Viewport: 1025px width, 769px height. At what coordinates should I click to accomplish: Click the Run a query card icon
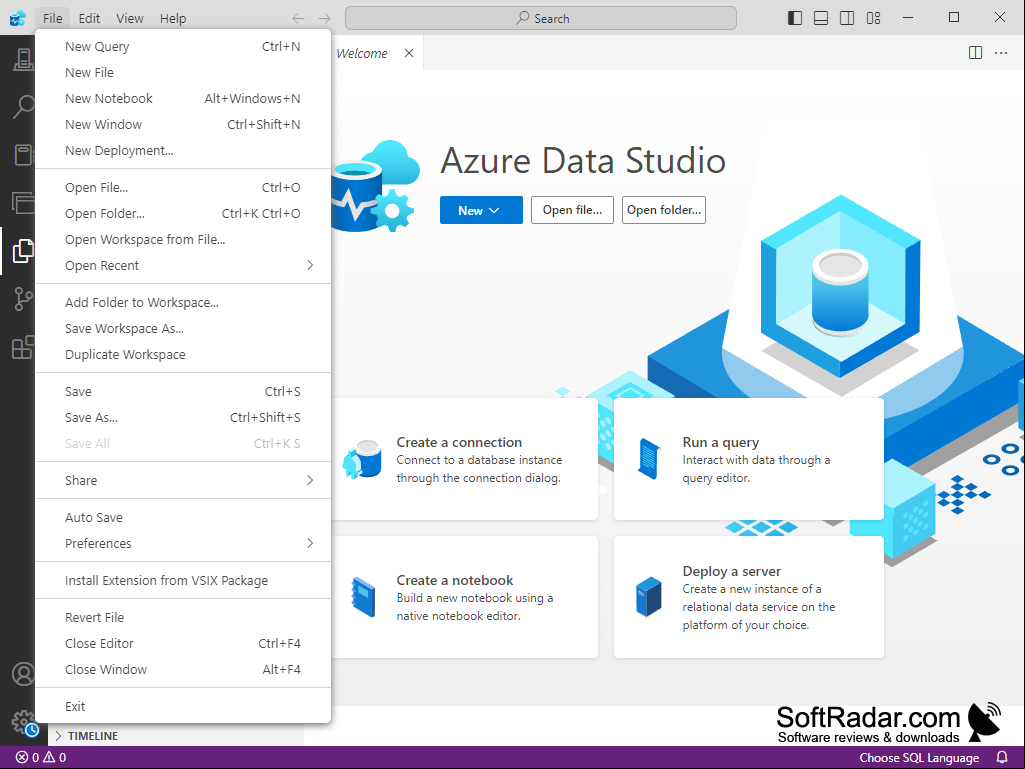(x=648, y=459)
